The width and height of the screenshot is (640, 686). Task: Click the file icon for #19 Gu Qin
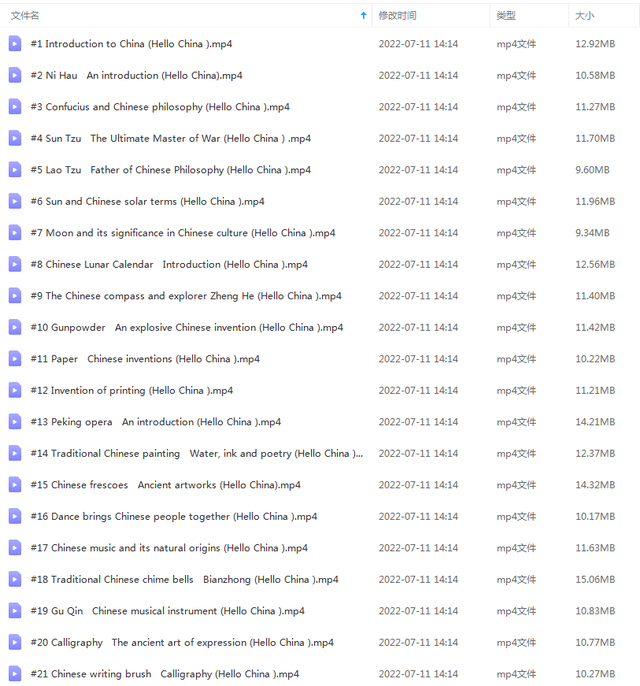click(x=15, y=611)
